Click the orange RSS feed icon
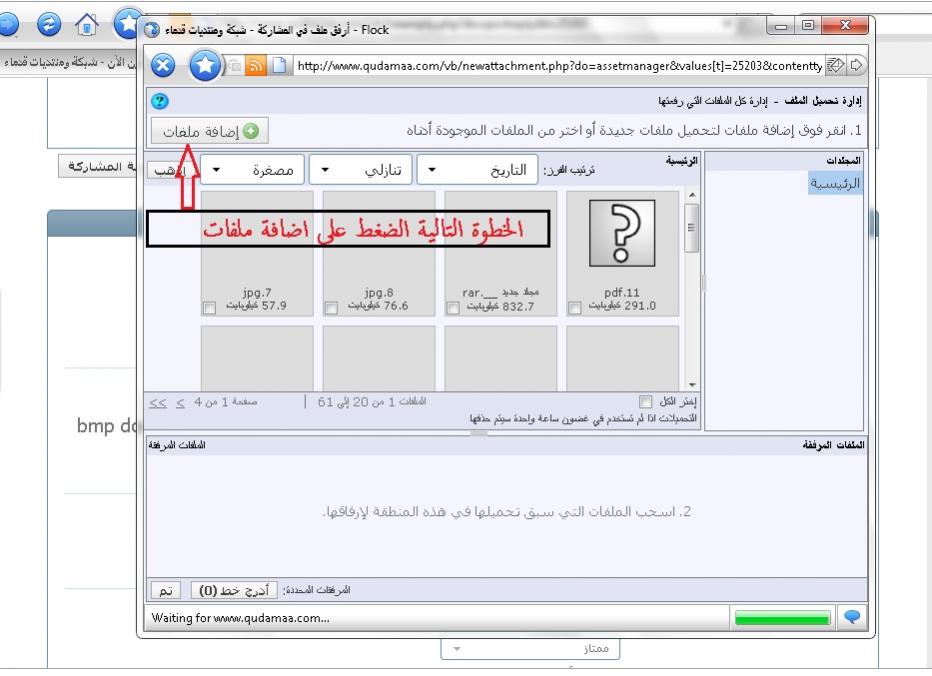 (256, 67)
